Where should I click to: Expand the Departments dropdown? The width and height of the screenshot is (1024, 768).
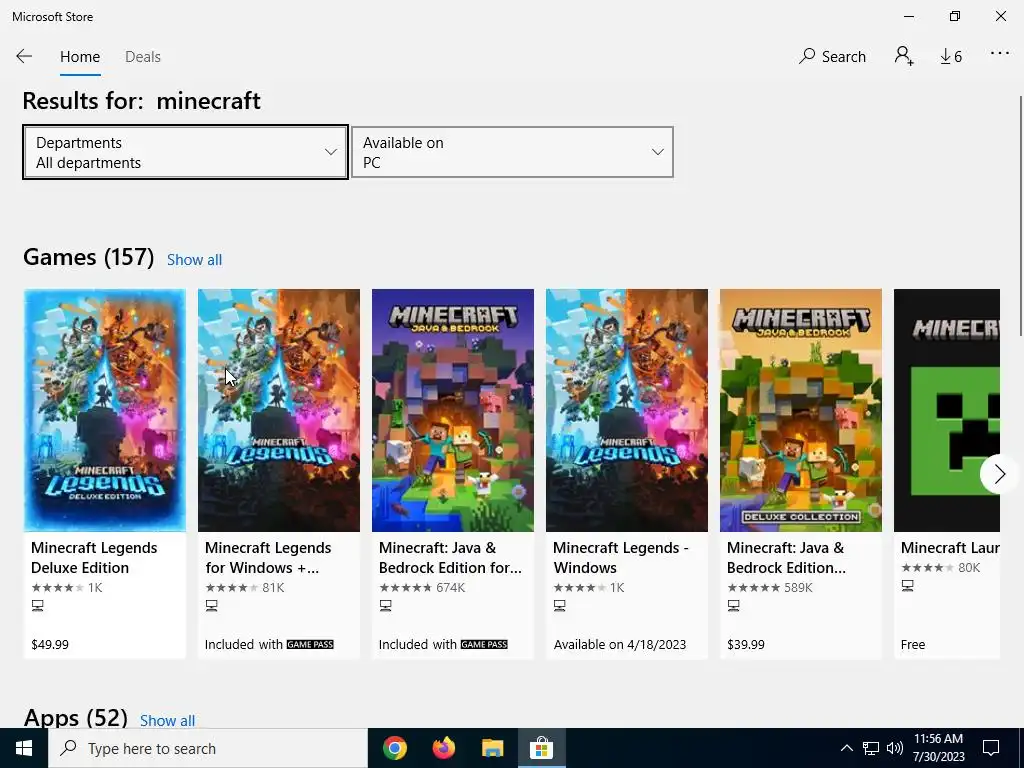pyautogui.click(x=185, y=152)
